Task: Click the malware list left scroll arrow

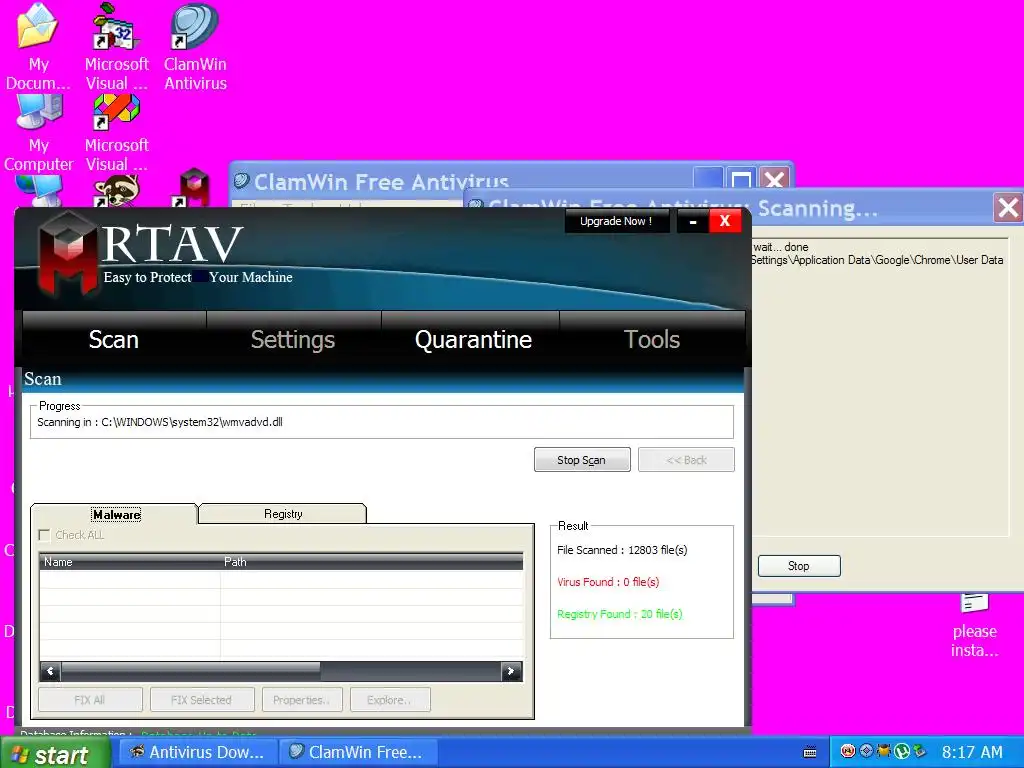Action: tap(50, 671)
